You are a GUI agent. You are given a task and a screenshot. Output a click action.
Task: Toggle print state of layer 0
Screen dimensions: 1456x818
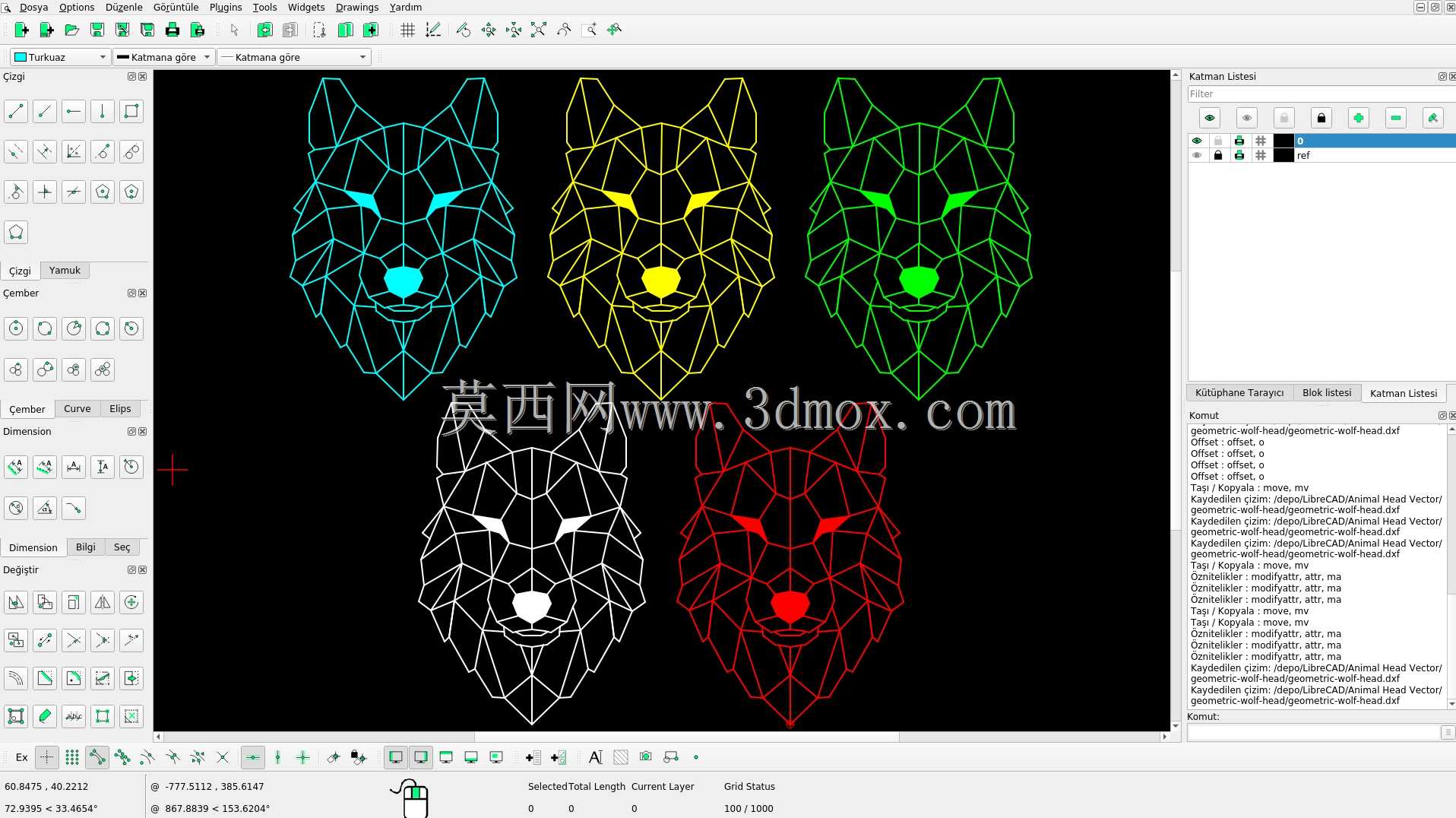pos(1239,141)
